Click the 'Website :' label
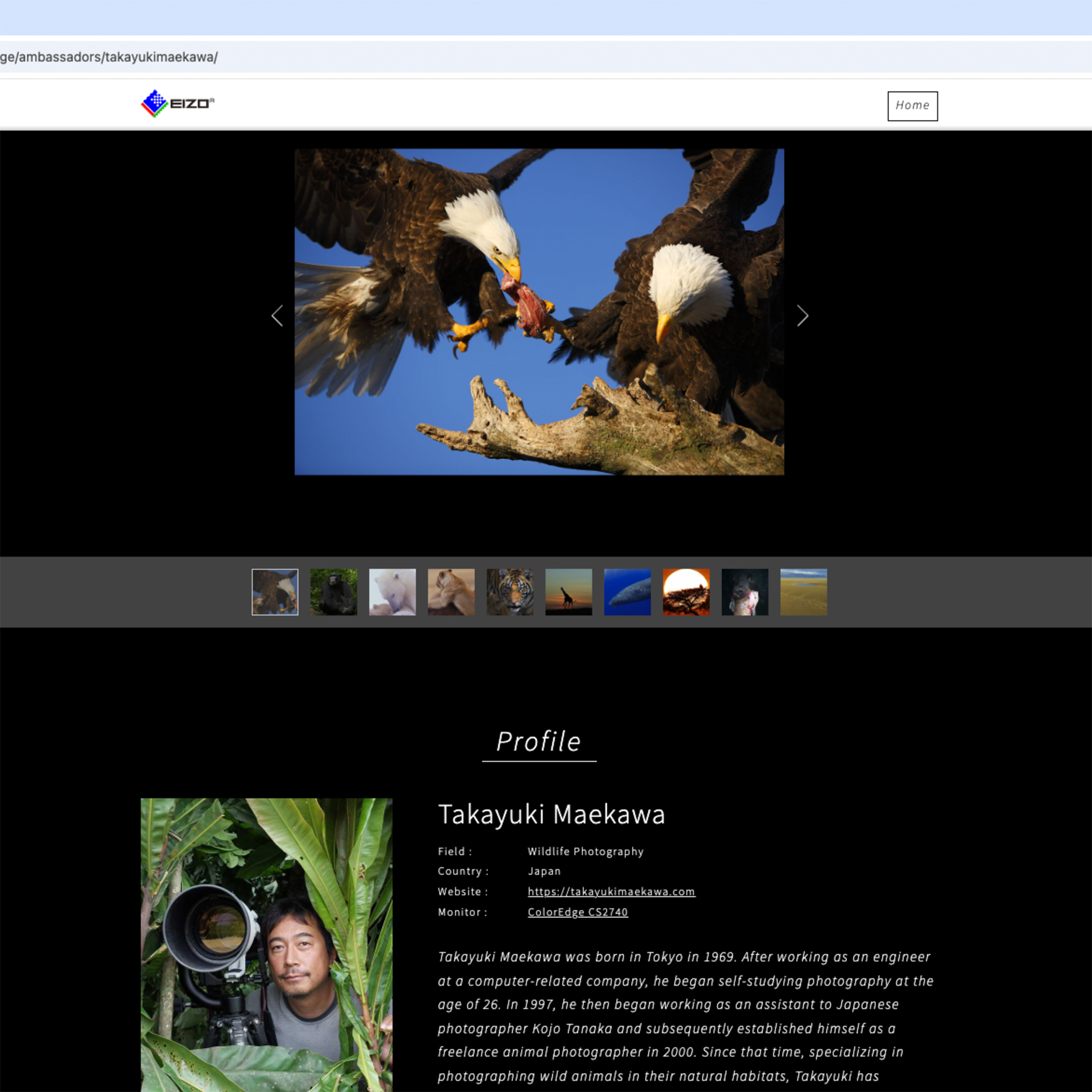1092x1092 pixels. click(462, 892)
